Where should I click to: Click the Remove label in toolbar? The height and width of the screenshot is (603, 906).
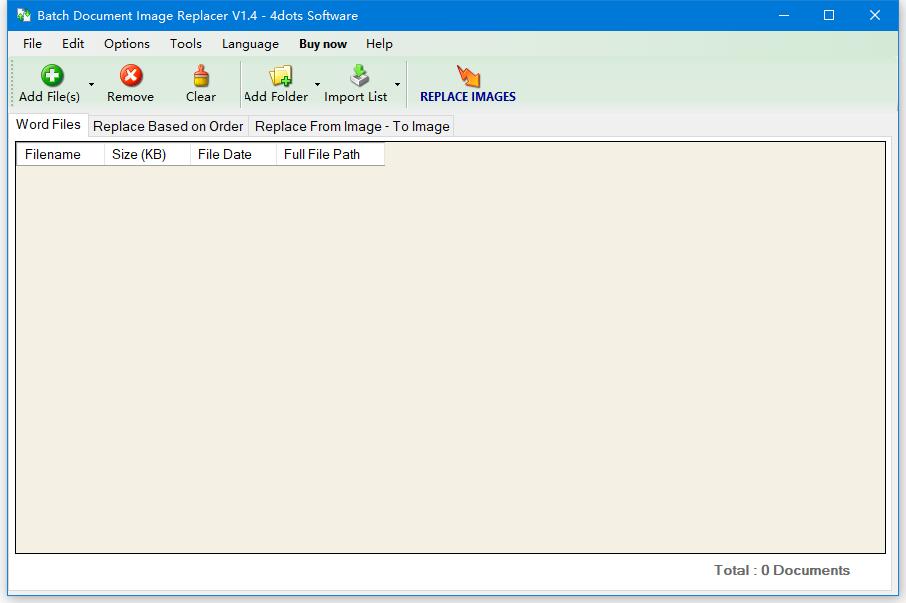(x=131, y=97)
